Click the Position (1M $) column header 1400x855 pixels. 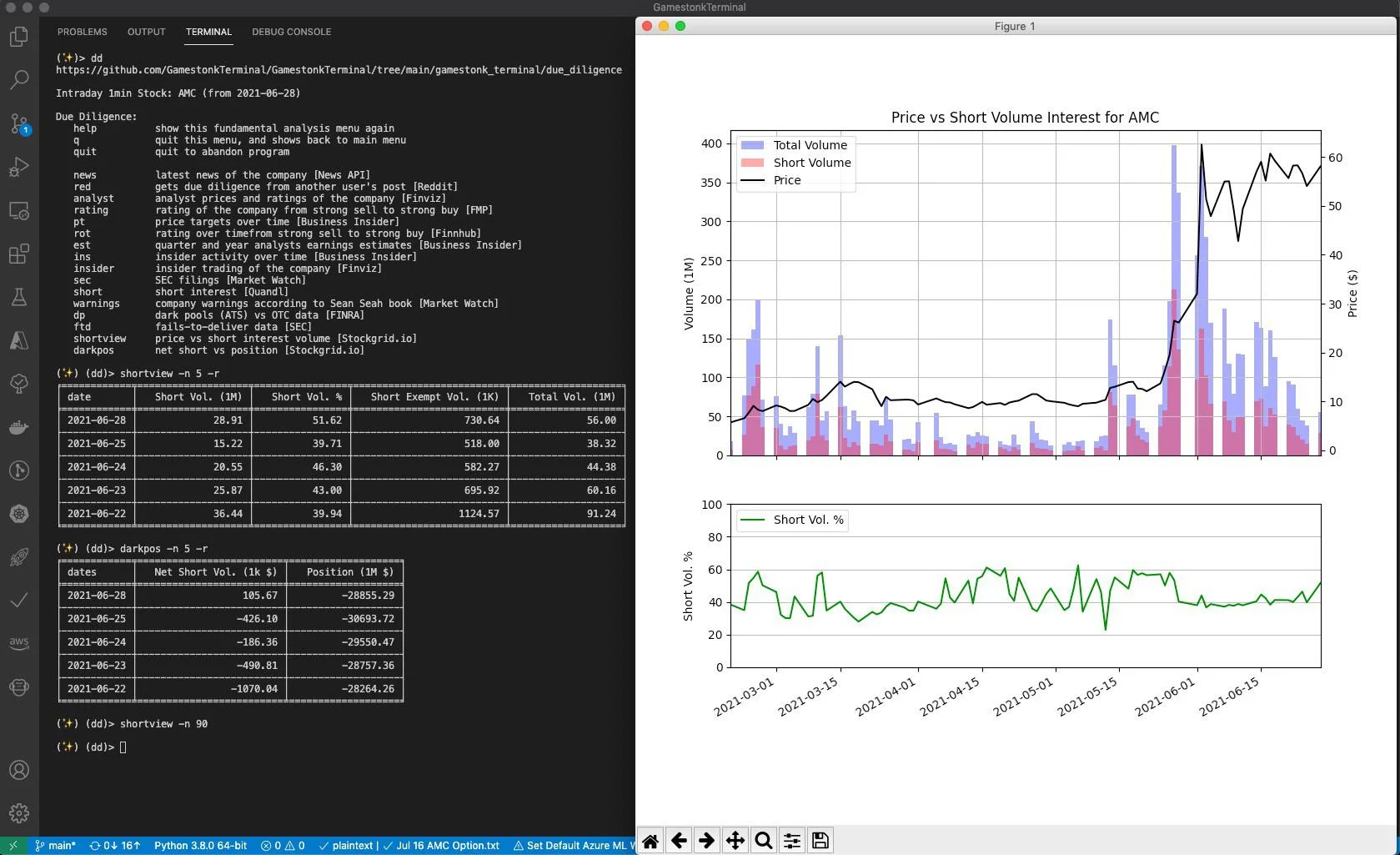click(x=349, y=572)
